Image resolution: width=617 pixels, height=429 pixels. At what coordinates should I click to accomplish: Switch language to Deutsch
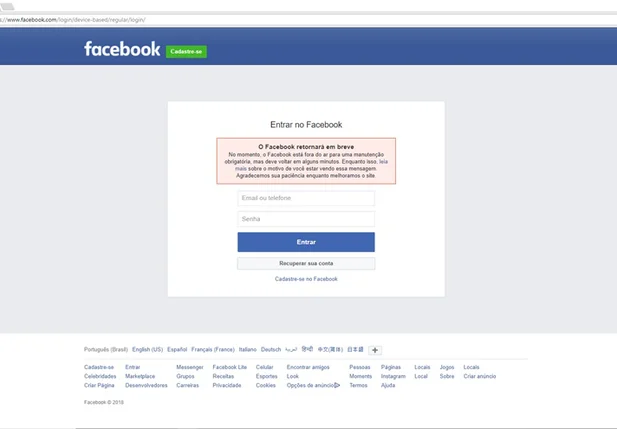(271, 349)
